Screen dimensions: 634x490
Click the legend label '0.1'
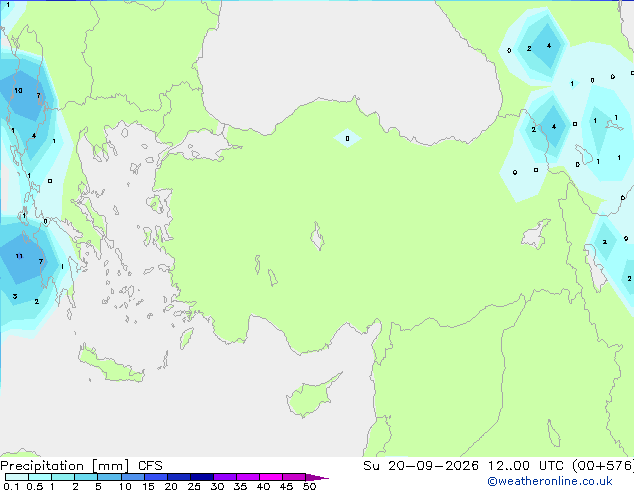click(x=11, y=486)
